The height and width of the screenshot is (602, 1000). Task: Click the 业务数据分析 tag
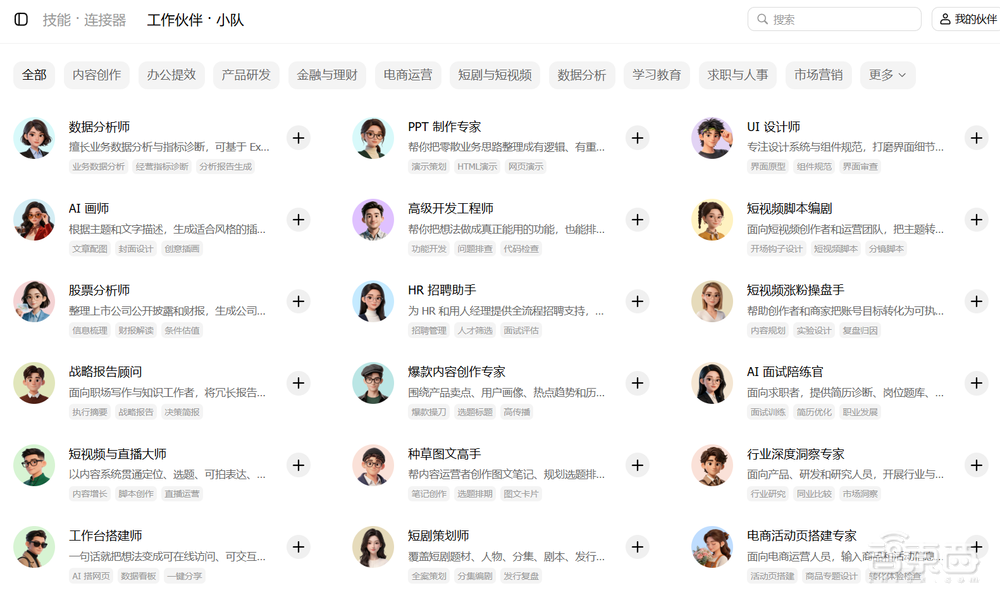tap(98, 166)
